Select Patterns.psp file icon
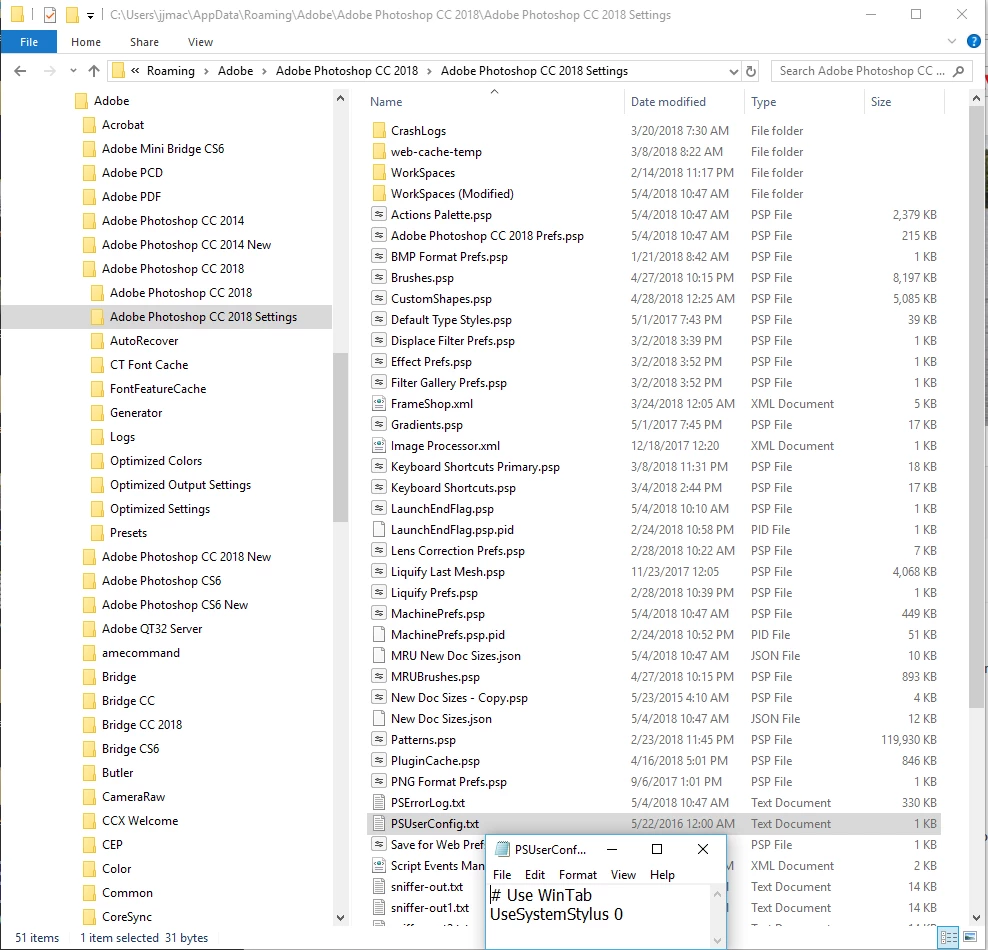Screen dimensions: 988x950 pyautogui.click(x=379, y=740)
